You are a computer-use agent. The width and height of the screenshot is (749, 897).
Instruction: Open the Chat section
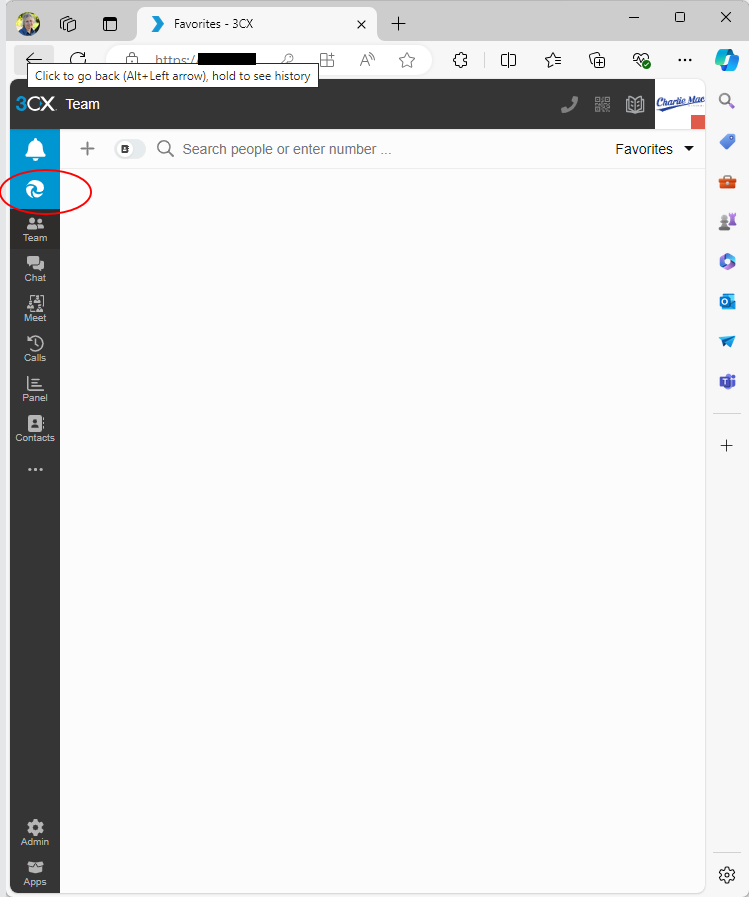pos(35,268)
